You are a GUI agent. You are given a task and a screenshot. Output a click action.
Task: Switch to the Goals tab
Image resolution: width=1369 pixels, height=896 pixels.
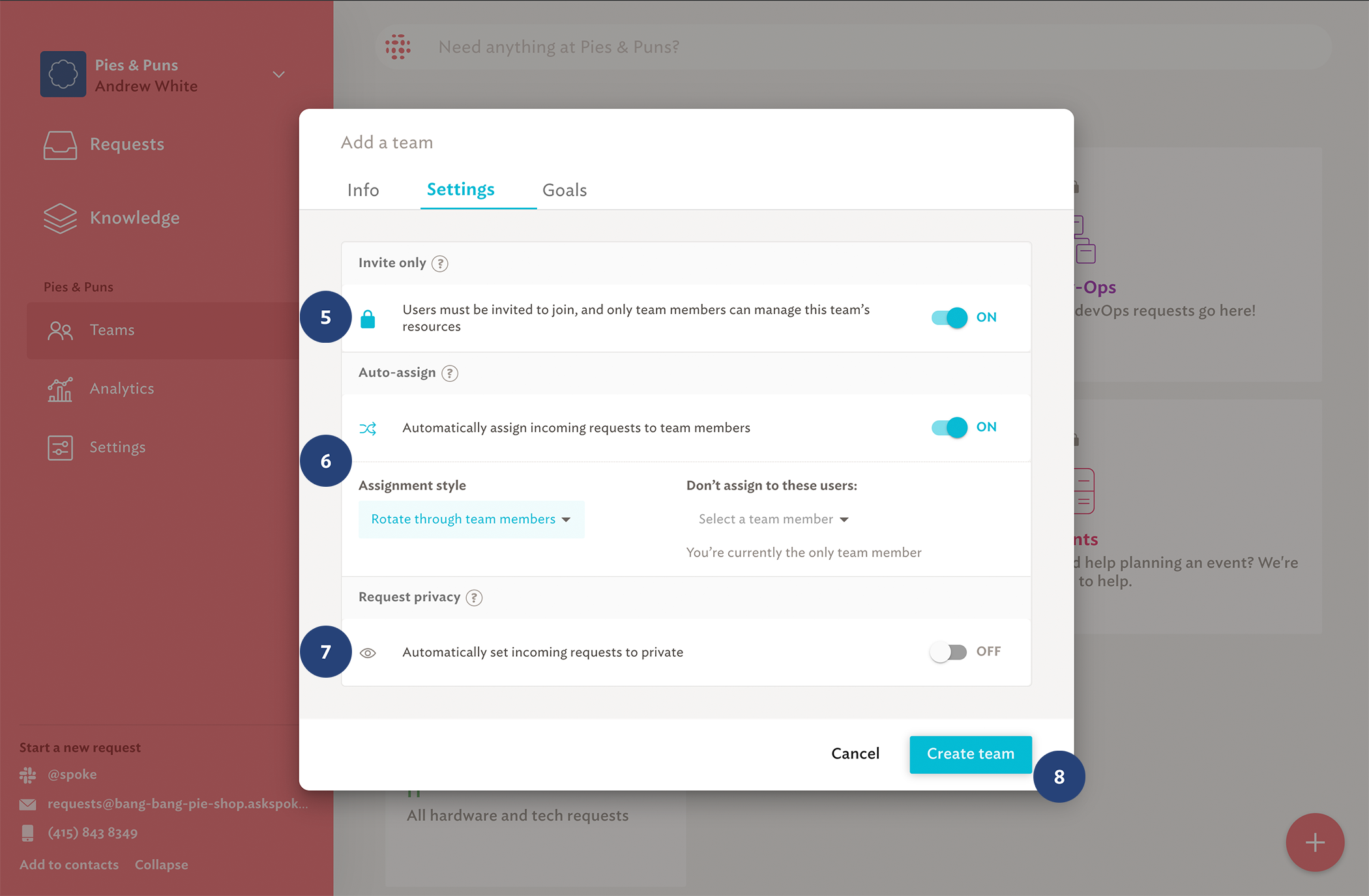pyautogui.click(x=565, y=190)
